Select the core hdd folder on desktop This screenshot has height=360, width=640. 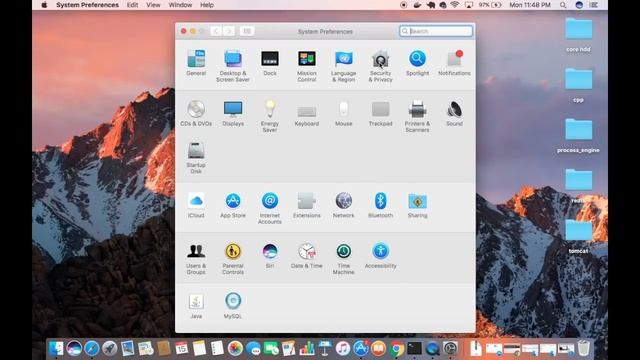coord(578,35)
